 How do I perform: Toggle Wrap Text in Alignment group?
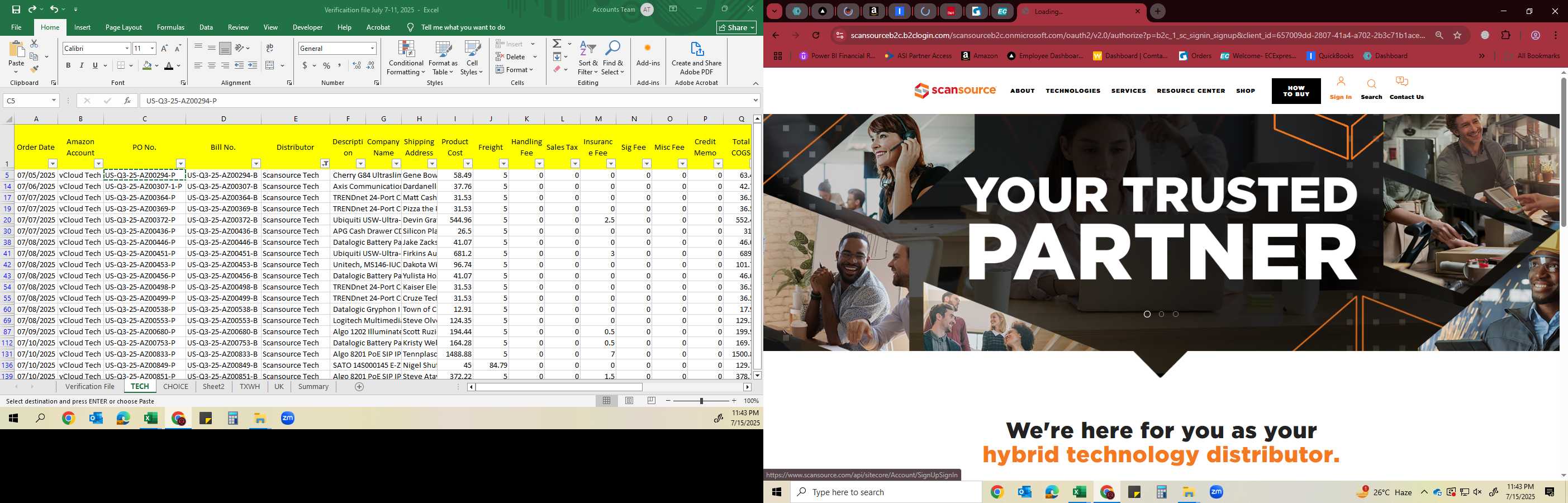(270, 48)
